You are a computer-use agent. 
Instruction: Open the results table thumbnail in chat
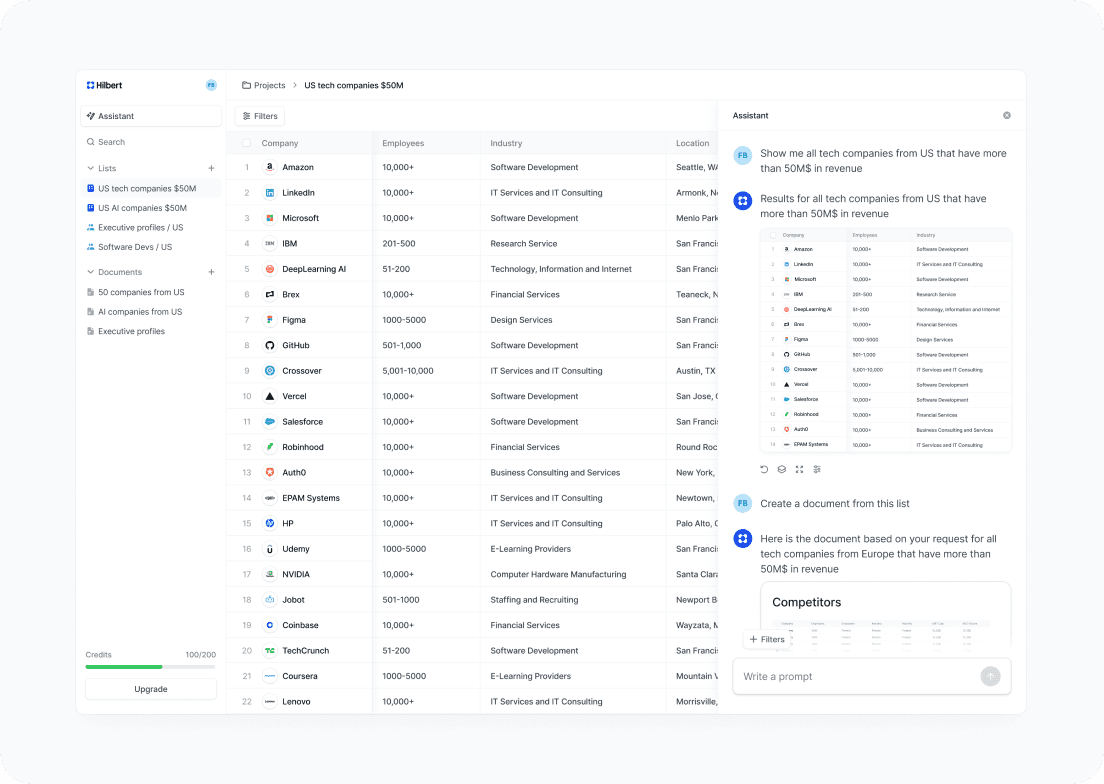click(886, 340)
